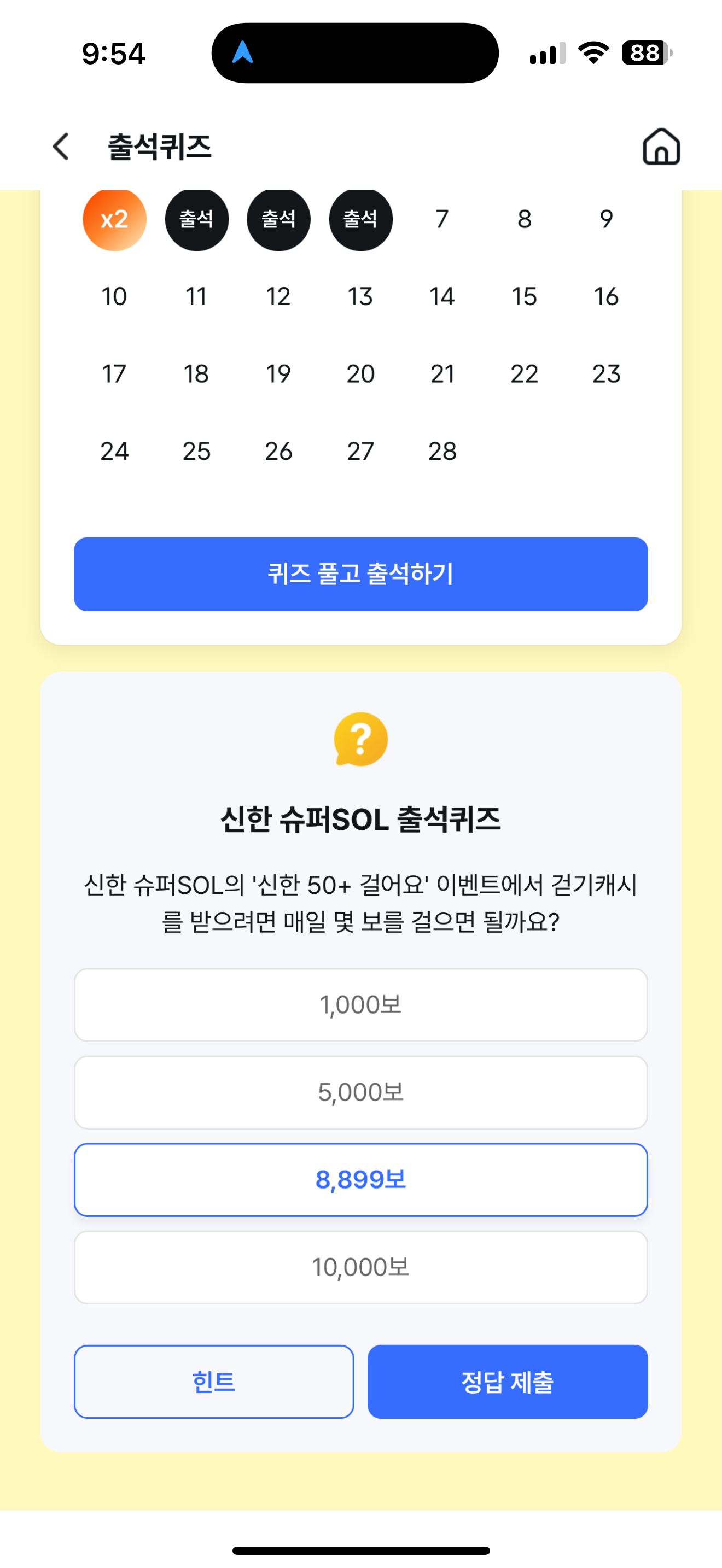Image resolution: width=722 pixels, height=1568 pixels.
Task: Tap calendar day 14
Action: tap(442, 296)
